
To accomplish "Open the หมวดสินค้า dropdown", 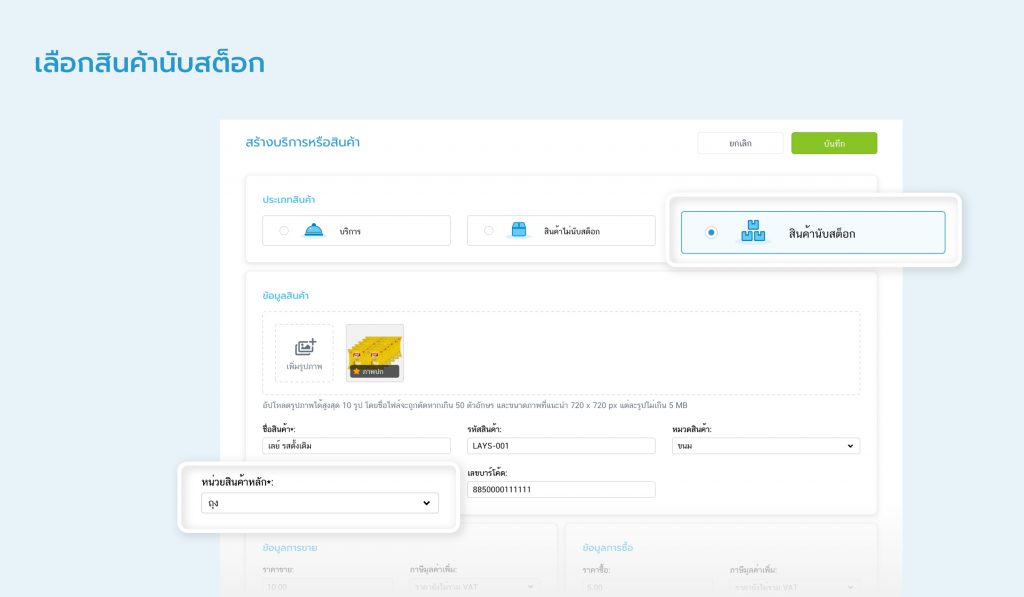I will [765, 446].
